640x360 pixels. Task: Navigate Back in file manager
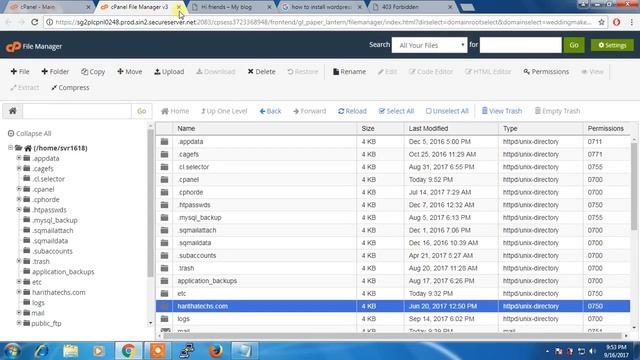(270, 111)
